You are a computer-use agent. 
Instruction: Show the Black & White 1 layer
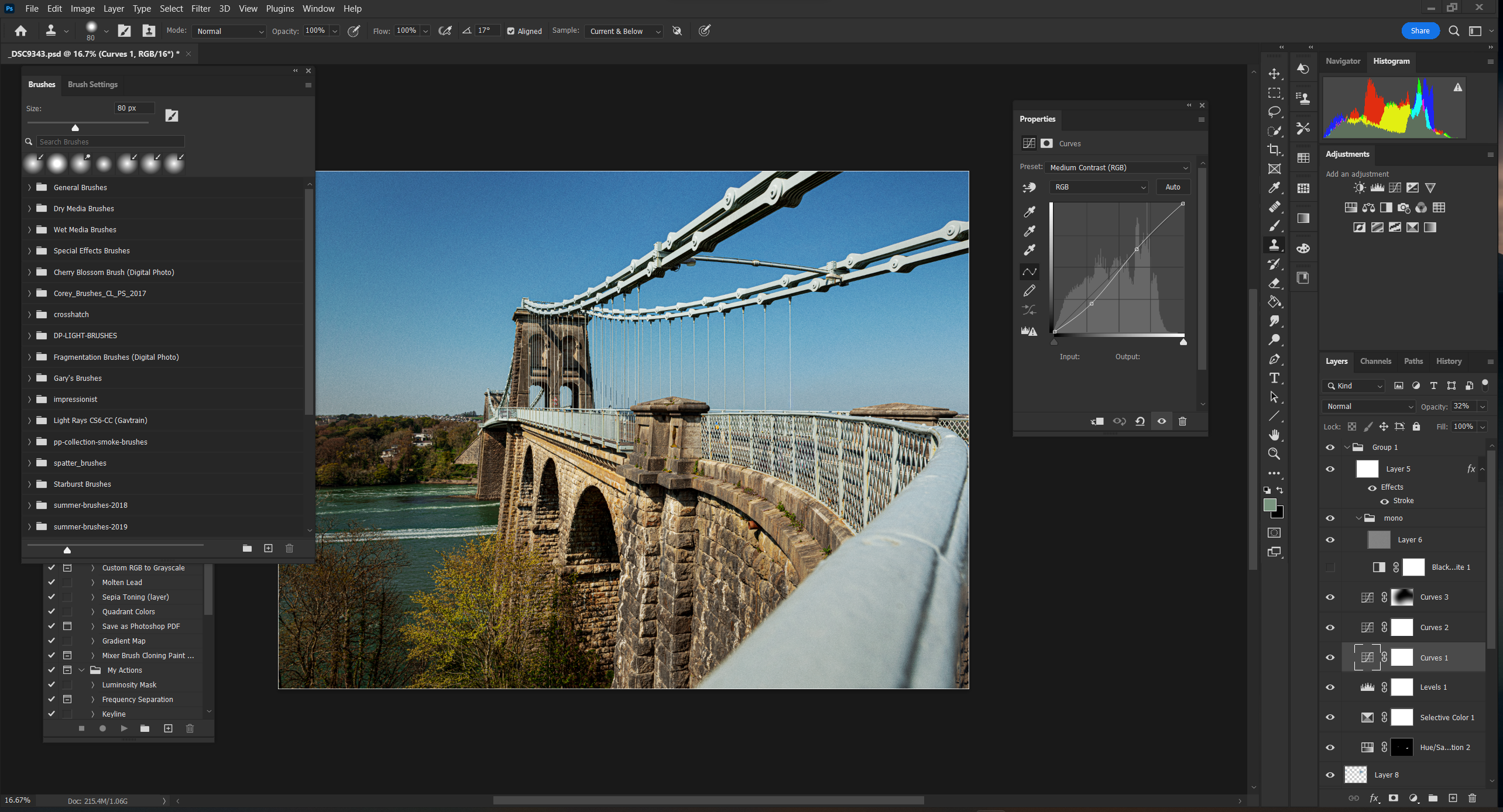pos(1330,567)
